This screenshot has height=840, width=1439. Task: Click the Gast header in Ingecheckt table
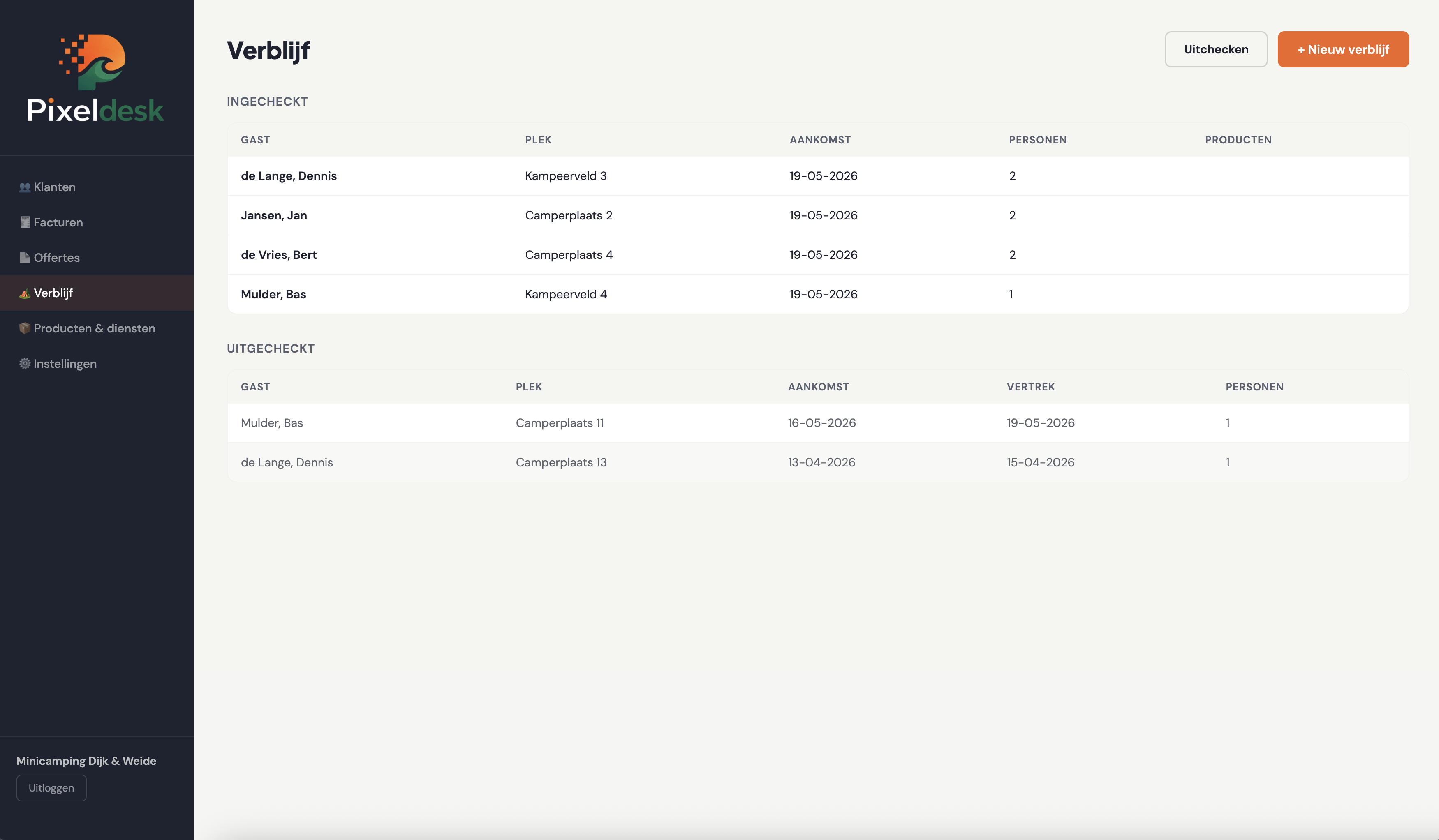pos(255,141)
